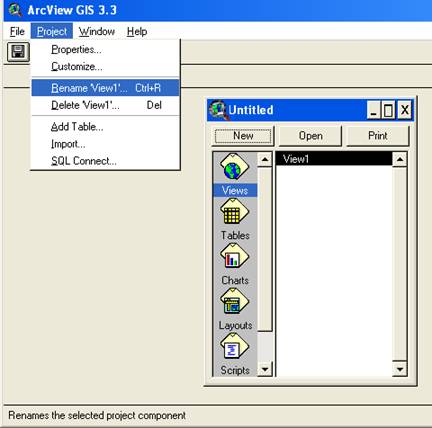Click the Print button in project window
Image resolution: width=432 pixels, height=428 pixels.
[378, 136]
